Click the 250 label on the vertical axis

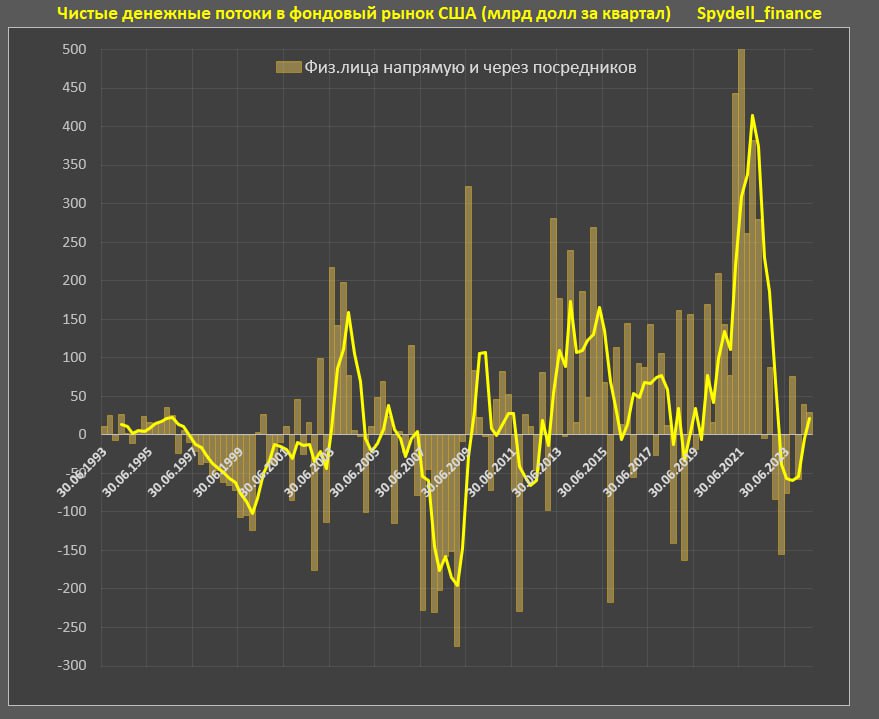coord(75,242)
